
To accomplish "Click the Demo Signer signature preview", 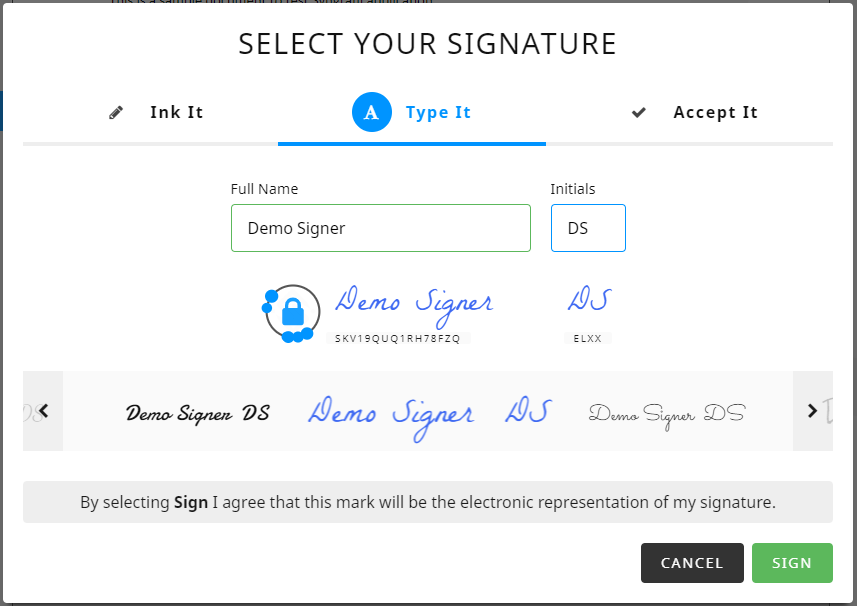I will [415, 300].
